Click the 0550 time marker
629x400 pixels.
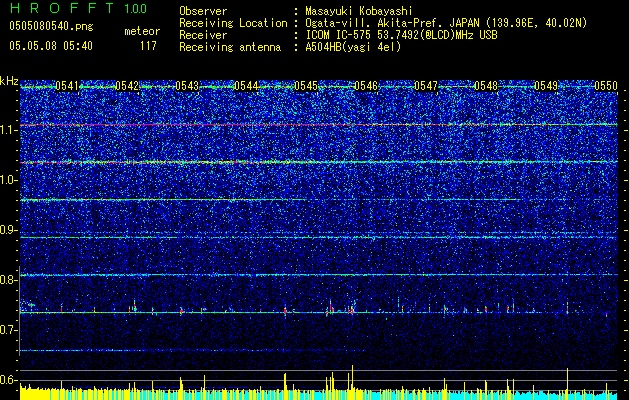point(605,86)
